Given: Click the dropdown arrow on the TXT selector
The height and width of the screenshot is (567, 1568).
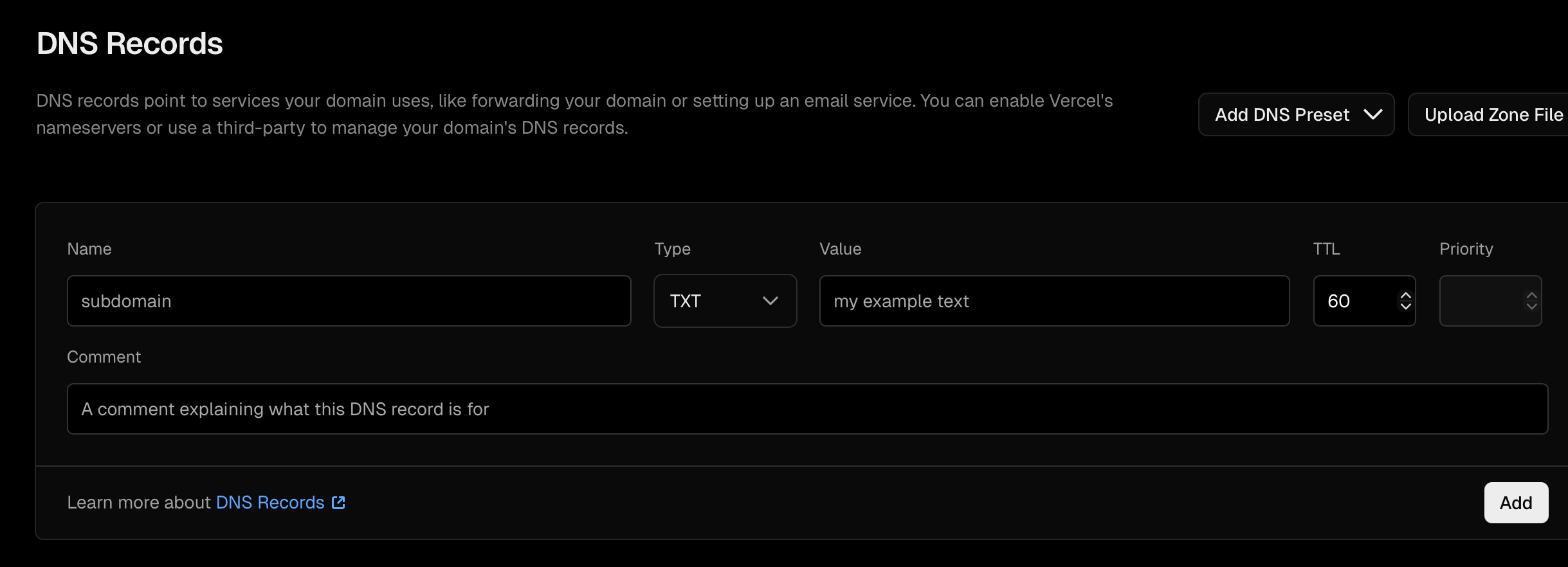Looking at the screenshot, I should (x=770, y=300).
